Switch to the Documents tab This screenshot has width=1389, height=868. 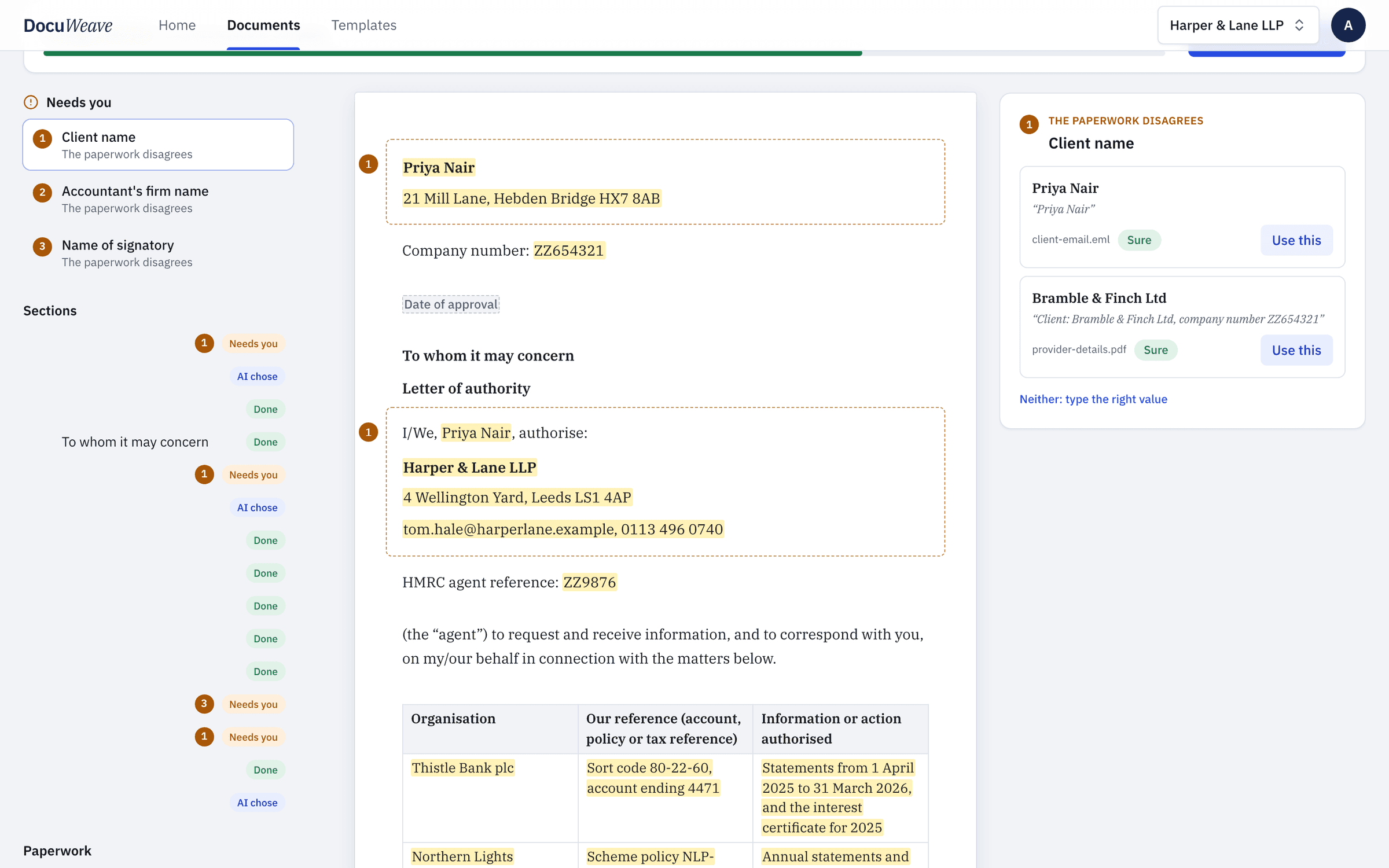263,25
